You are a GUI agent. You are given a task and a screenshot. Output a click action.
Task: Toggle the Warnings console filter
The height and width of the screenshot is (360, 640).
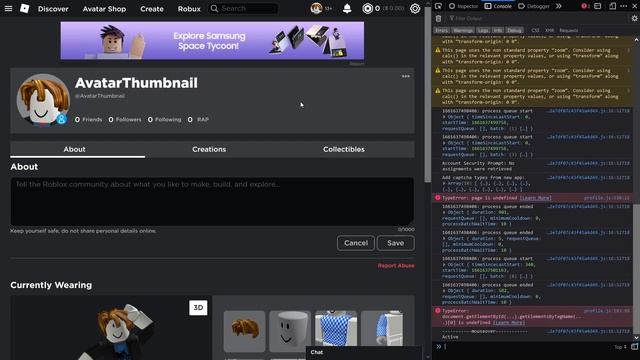pyautogui.click(x=463, y=30)
